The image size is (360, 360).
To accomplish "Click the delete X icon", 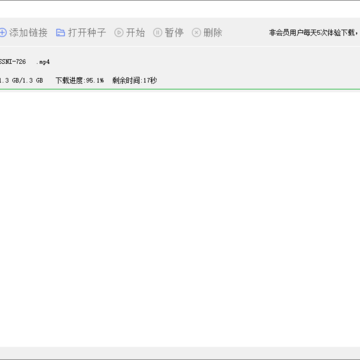I will [196, 33].
